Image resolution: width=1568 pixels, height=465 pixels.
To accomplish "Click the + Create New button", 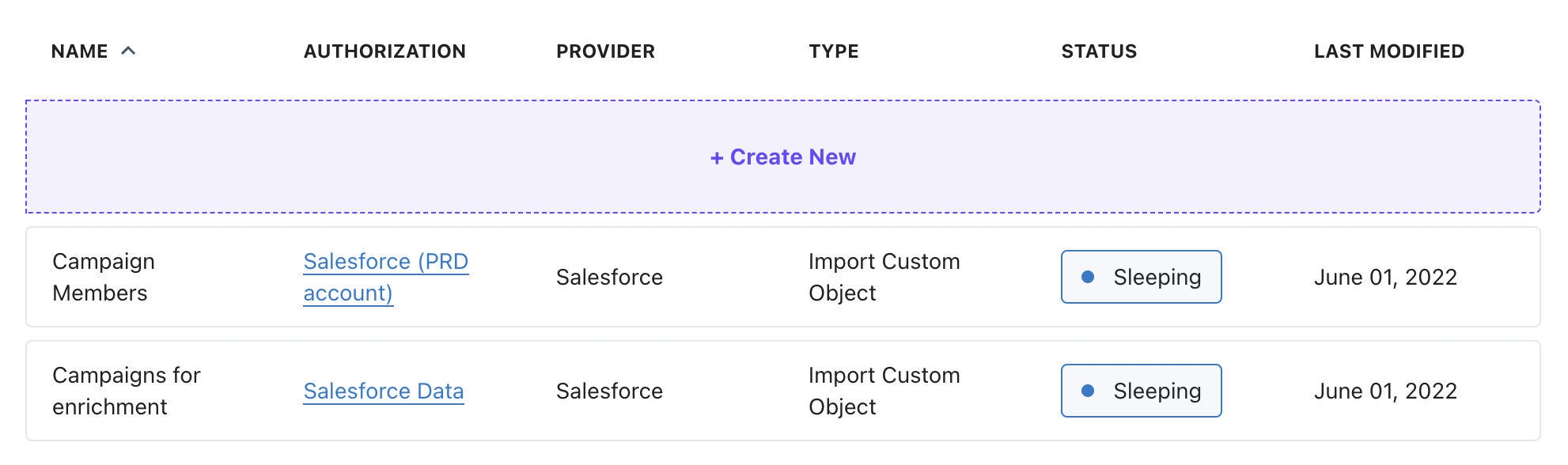I will (x=783, y=157).
